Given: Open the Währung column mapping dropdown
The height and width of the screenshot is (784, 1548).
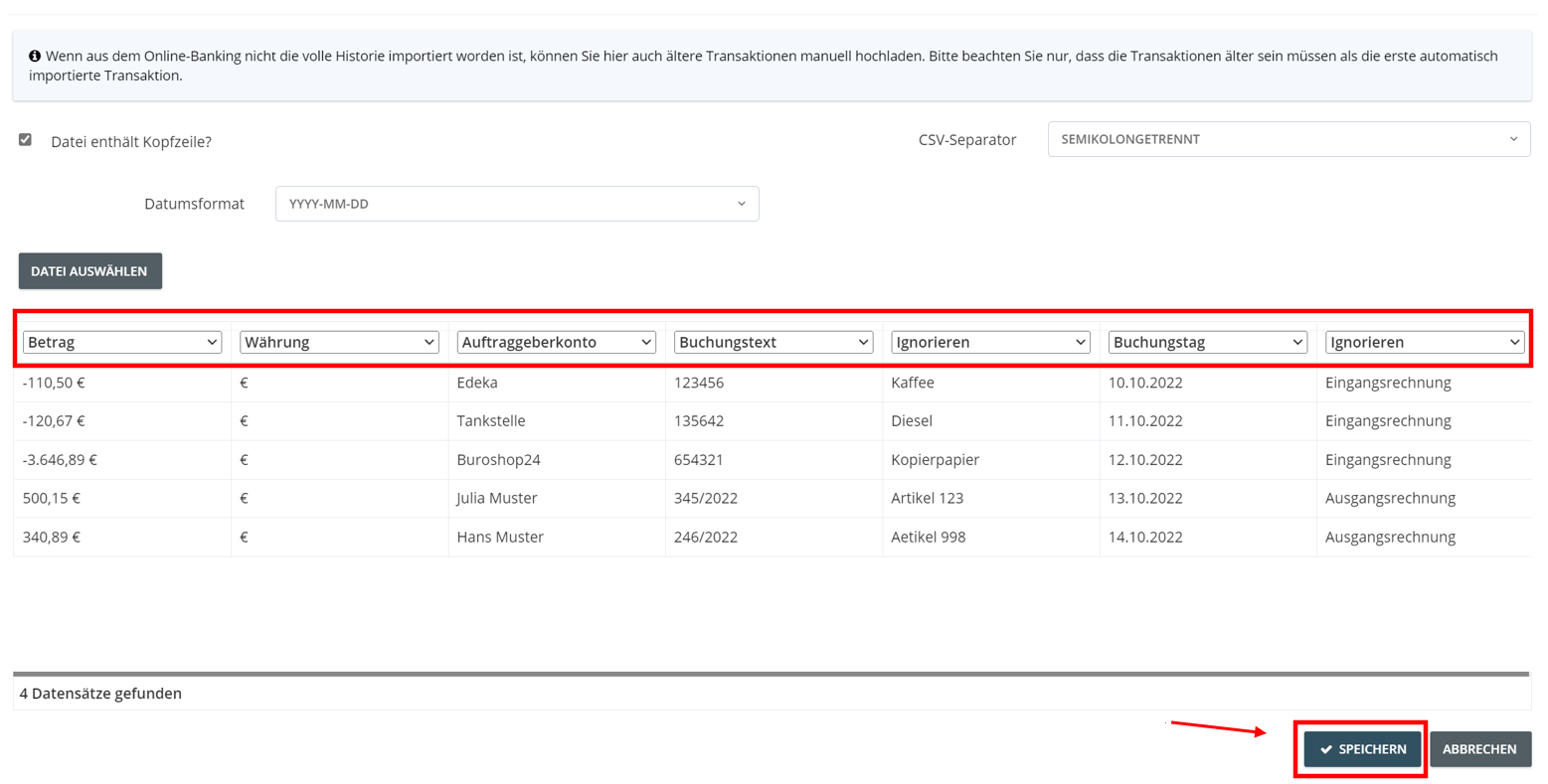Looking at the screenshot, I should click(x=339, y=342).
